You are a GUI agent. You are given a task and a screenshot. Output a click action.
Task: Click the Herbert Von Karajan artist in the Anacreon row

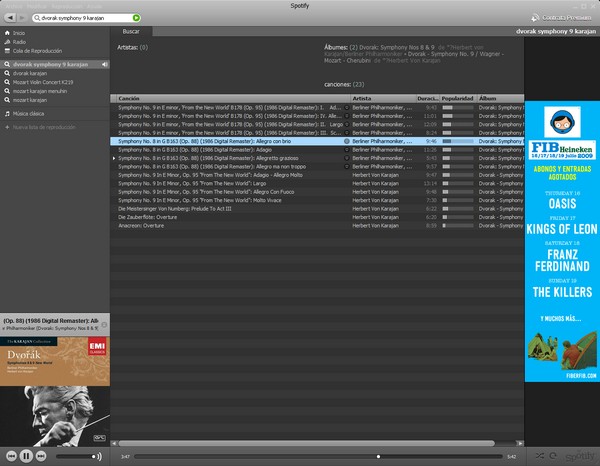(375, 226)
